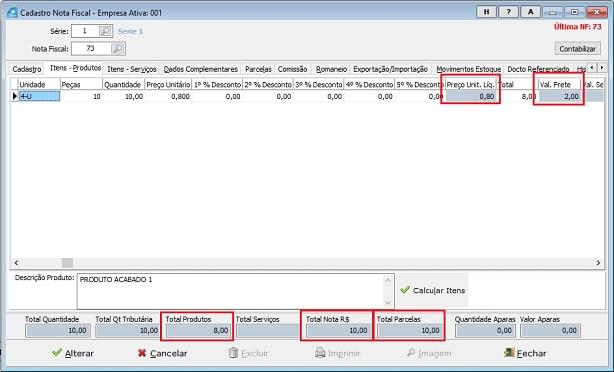
Task: Open the Romaneio tab
Action: (x=331, y=69)
